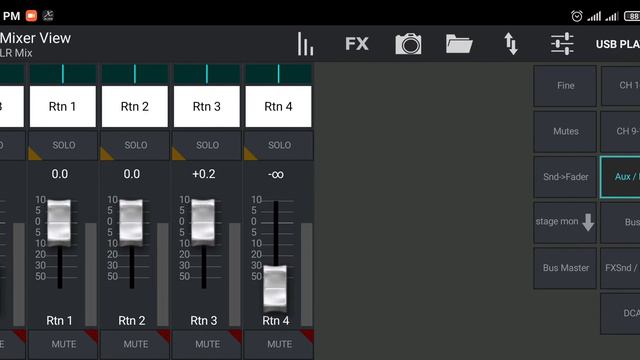640x360 pixels.
Task: Select the Rtn 3 white channel label
Action: point(207,107)
